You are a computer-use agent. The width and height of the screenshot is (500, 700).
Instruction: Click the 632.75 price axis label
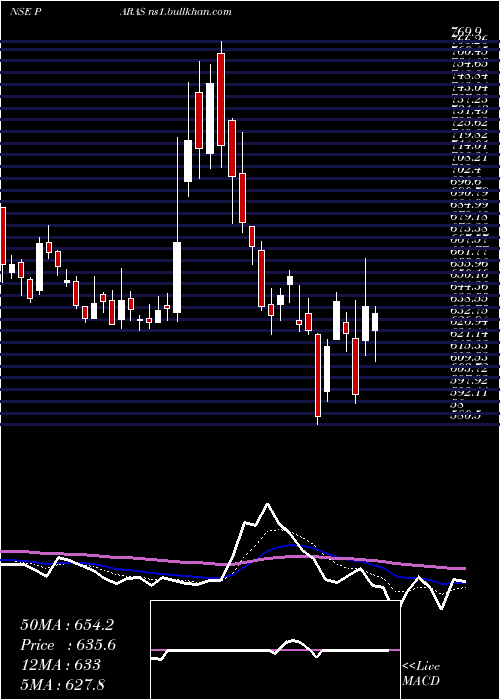469,310
